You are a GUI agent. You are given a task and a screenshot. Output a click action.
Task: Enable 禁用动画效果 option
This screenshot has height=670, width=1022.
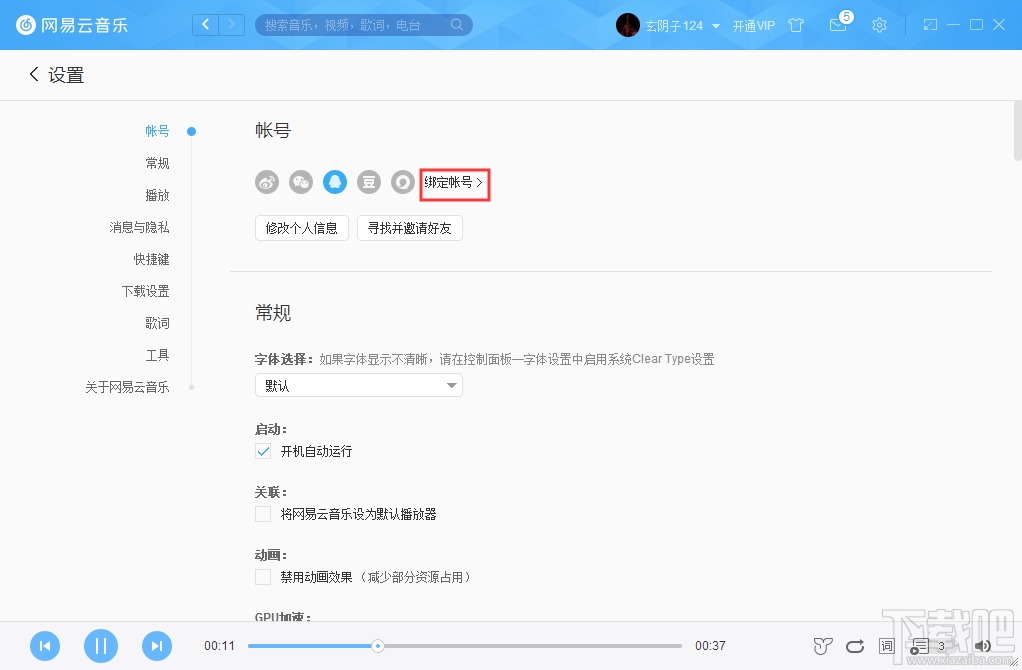[262, 577]
